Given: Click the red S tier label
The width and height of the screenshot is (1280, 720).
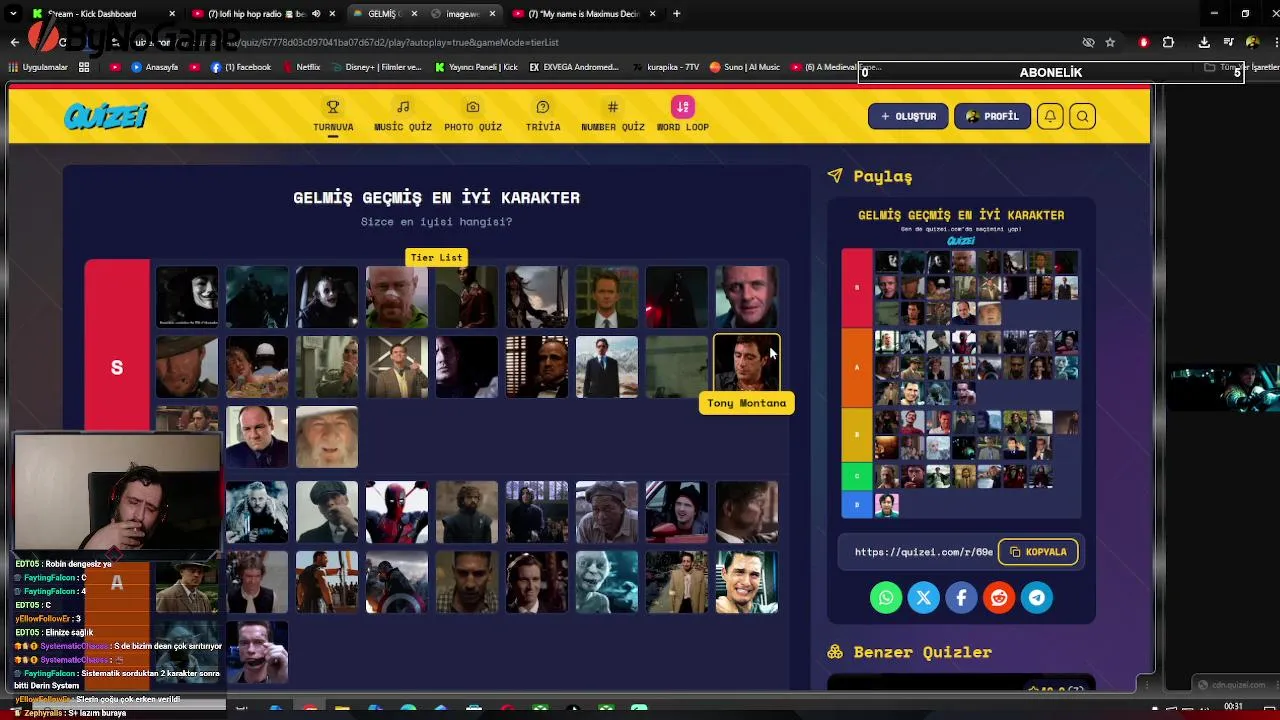Looking at the screenshot, I should tap(117, 367).
